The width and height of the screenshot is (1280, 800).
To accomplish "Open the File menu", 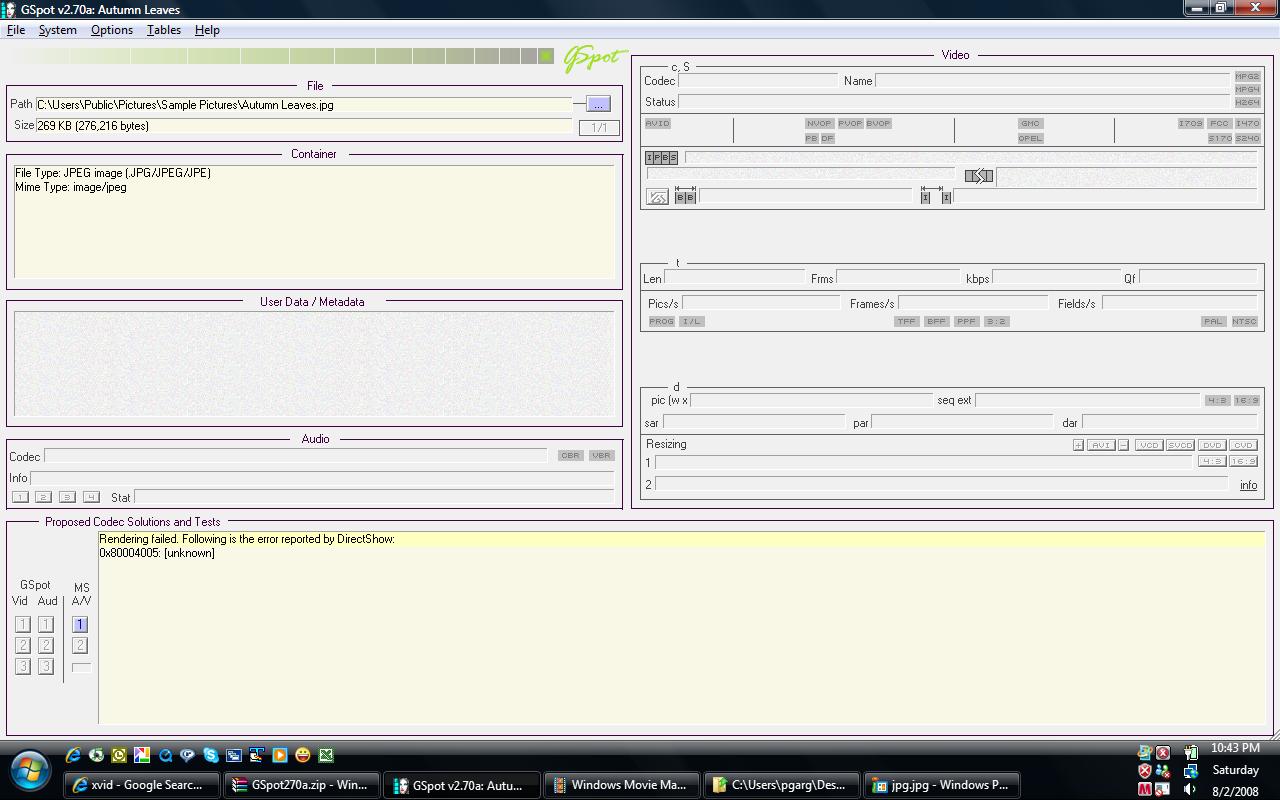I will (x=16, y=30).
